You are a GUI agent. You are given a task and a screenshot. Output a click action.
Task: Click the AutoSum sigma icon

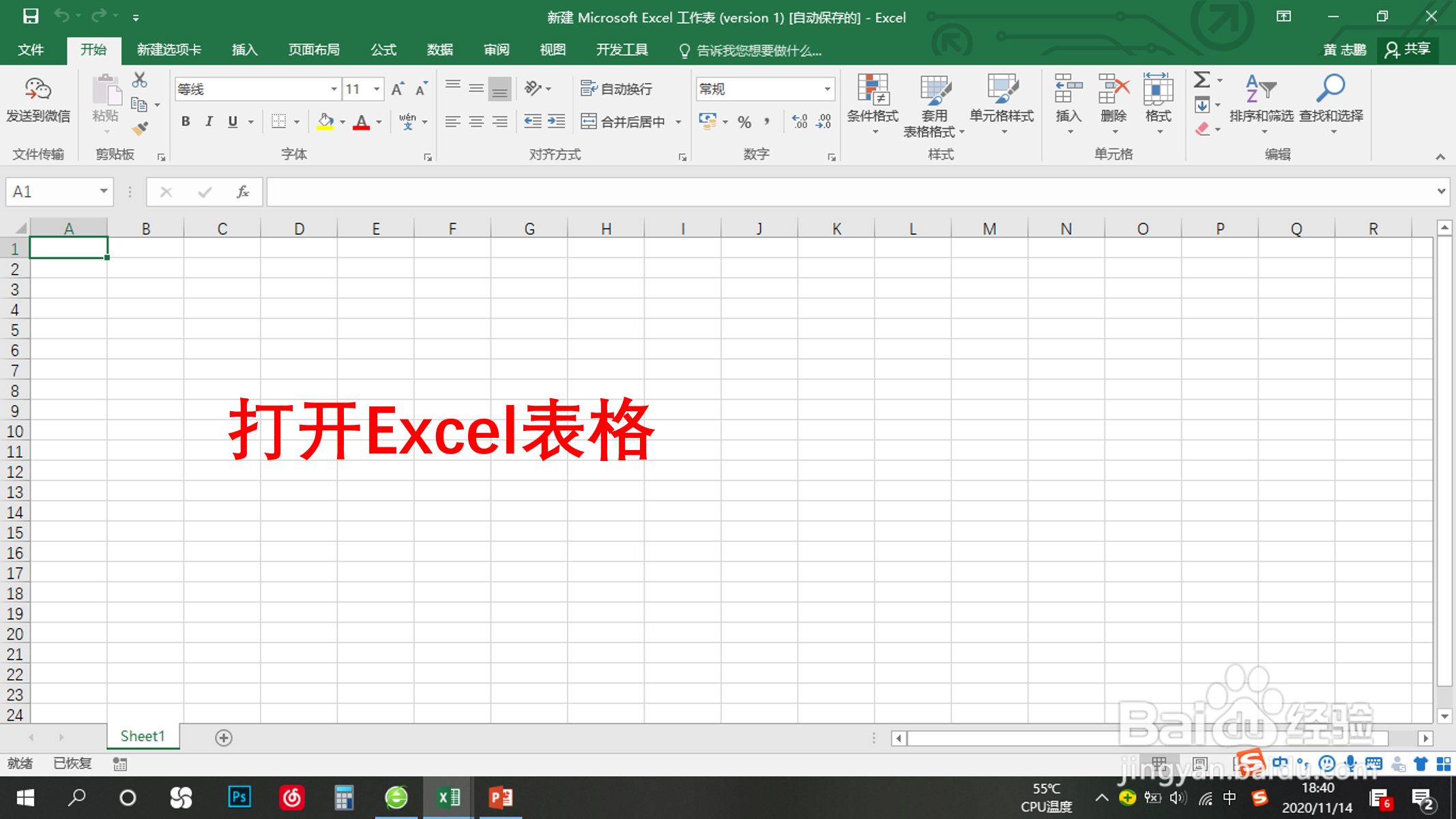[1202, 80]
